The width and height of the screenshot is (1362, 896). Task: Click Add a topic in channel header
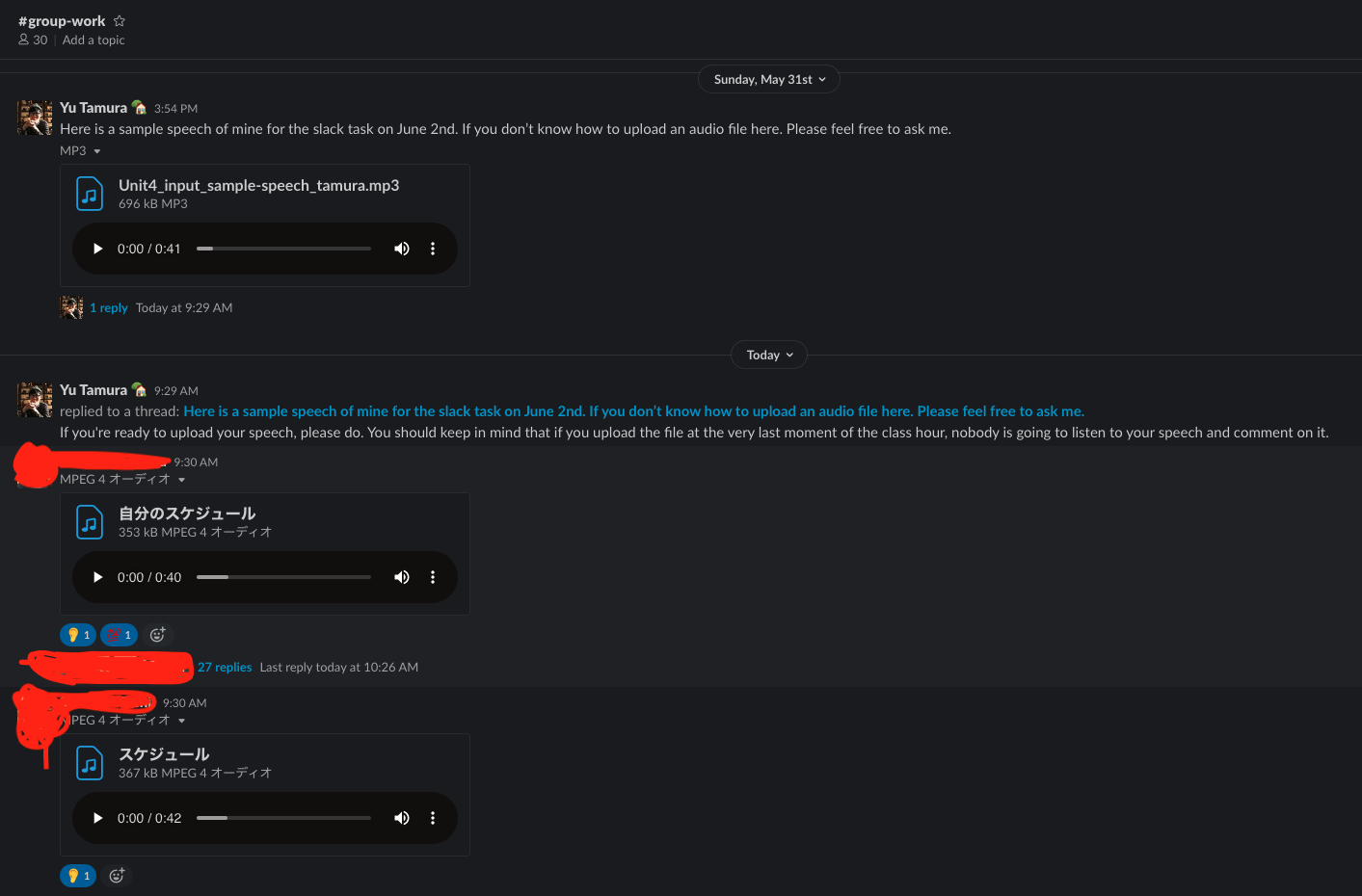click(93, 40)
